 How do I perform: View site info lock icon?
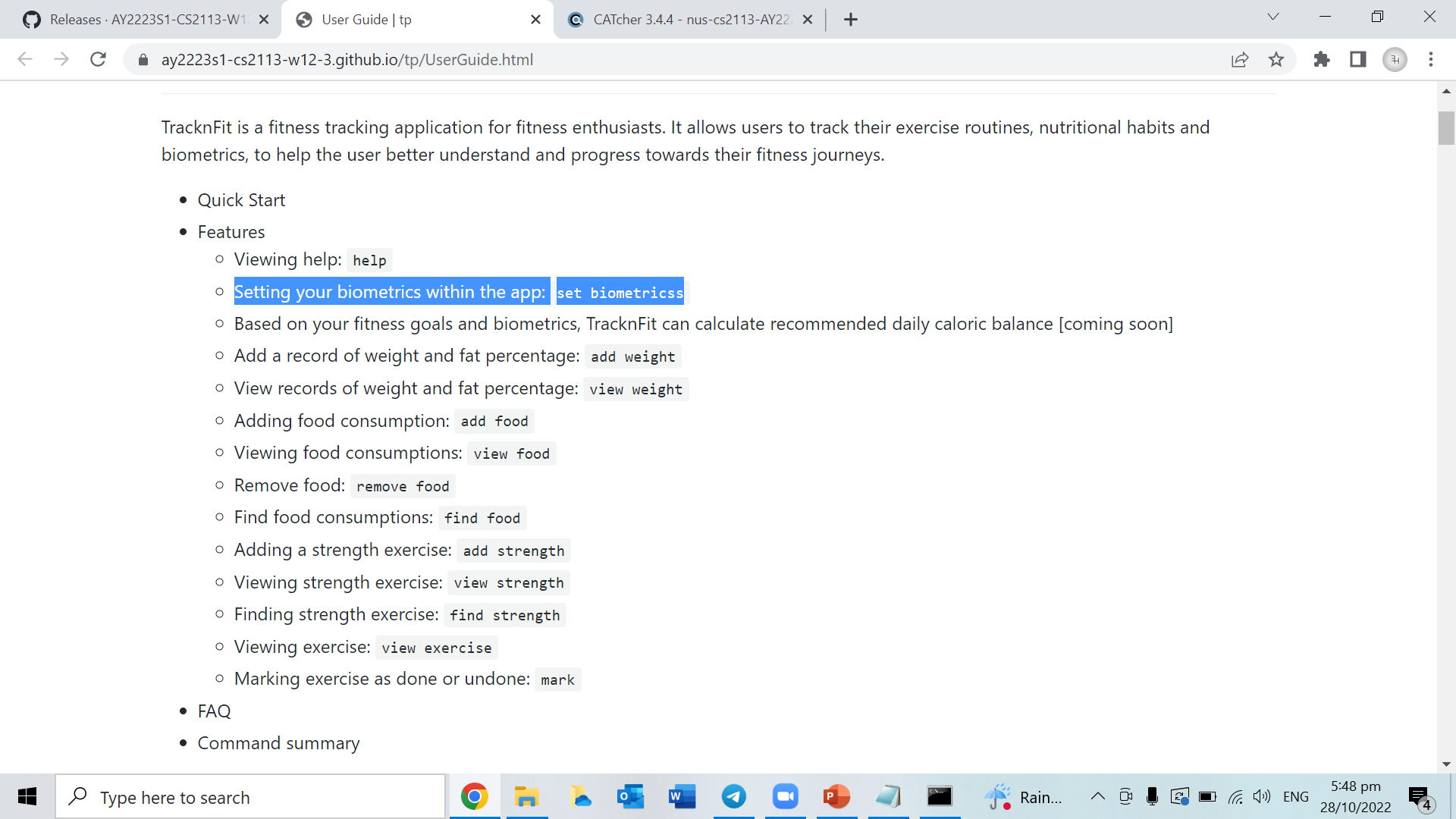pyautogui.click(x=143, y=59)
